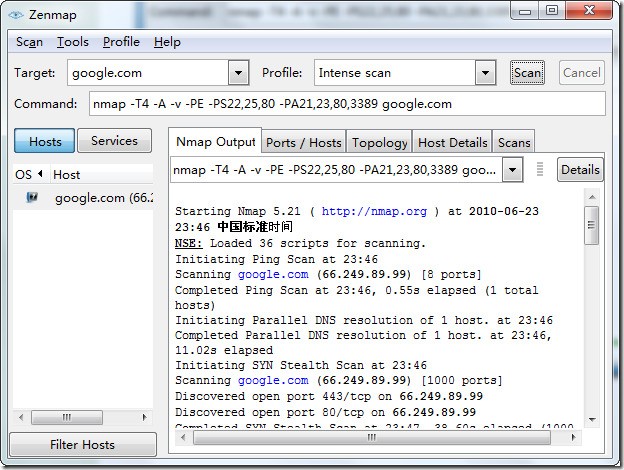
Task: Click the Command input field
Action: click(347, 104)
